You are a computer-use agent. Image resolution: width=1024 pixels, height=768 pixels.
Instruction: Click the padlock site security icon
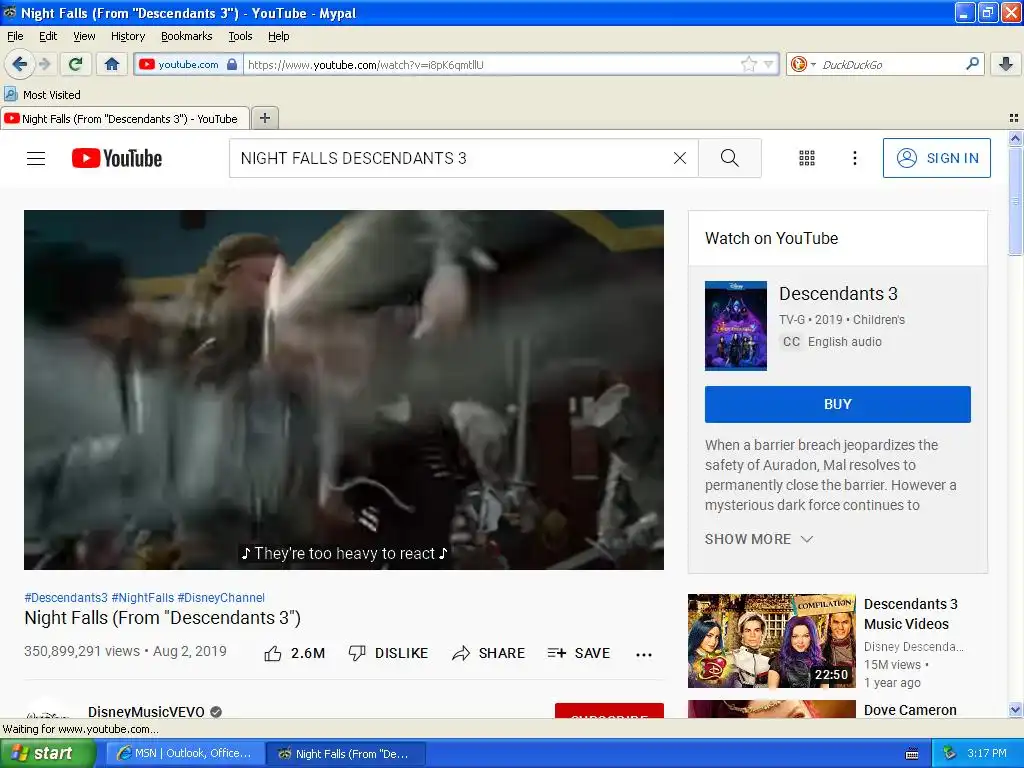232,64
